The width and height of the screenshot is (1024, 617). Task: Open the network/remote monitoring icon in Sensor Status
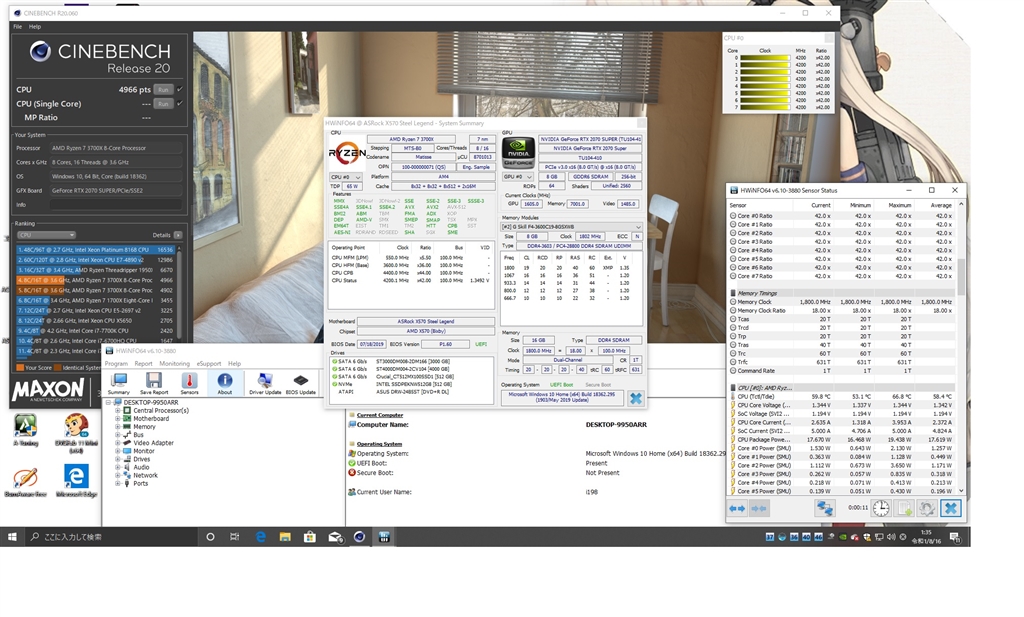point(825,508)
